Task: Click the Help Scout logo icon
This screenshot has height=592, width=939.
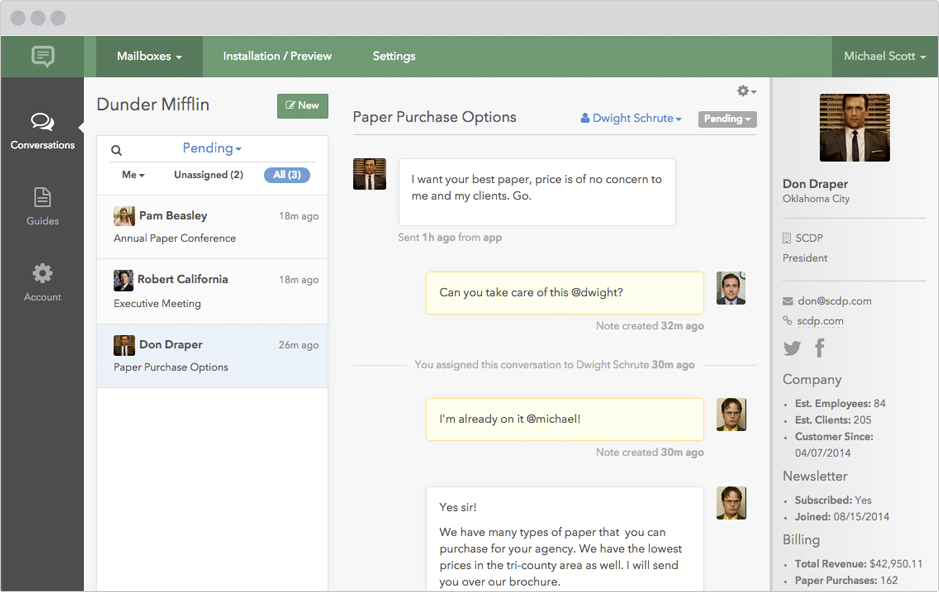Action: (42, 56)
